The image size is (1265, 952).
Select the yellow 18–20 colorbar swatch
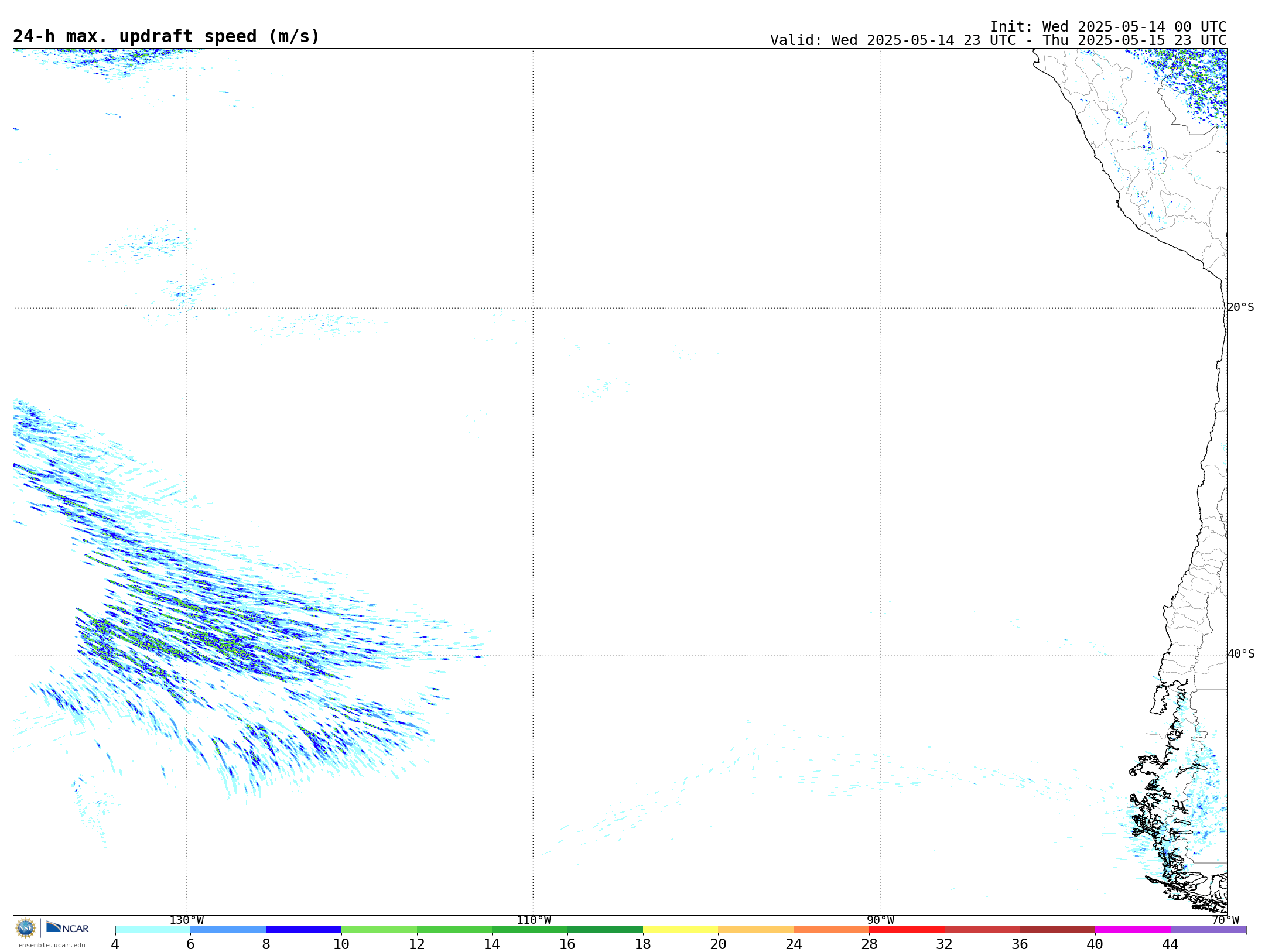[x=681, y=929]
